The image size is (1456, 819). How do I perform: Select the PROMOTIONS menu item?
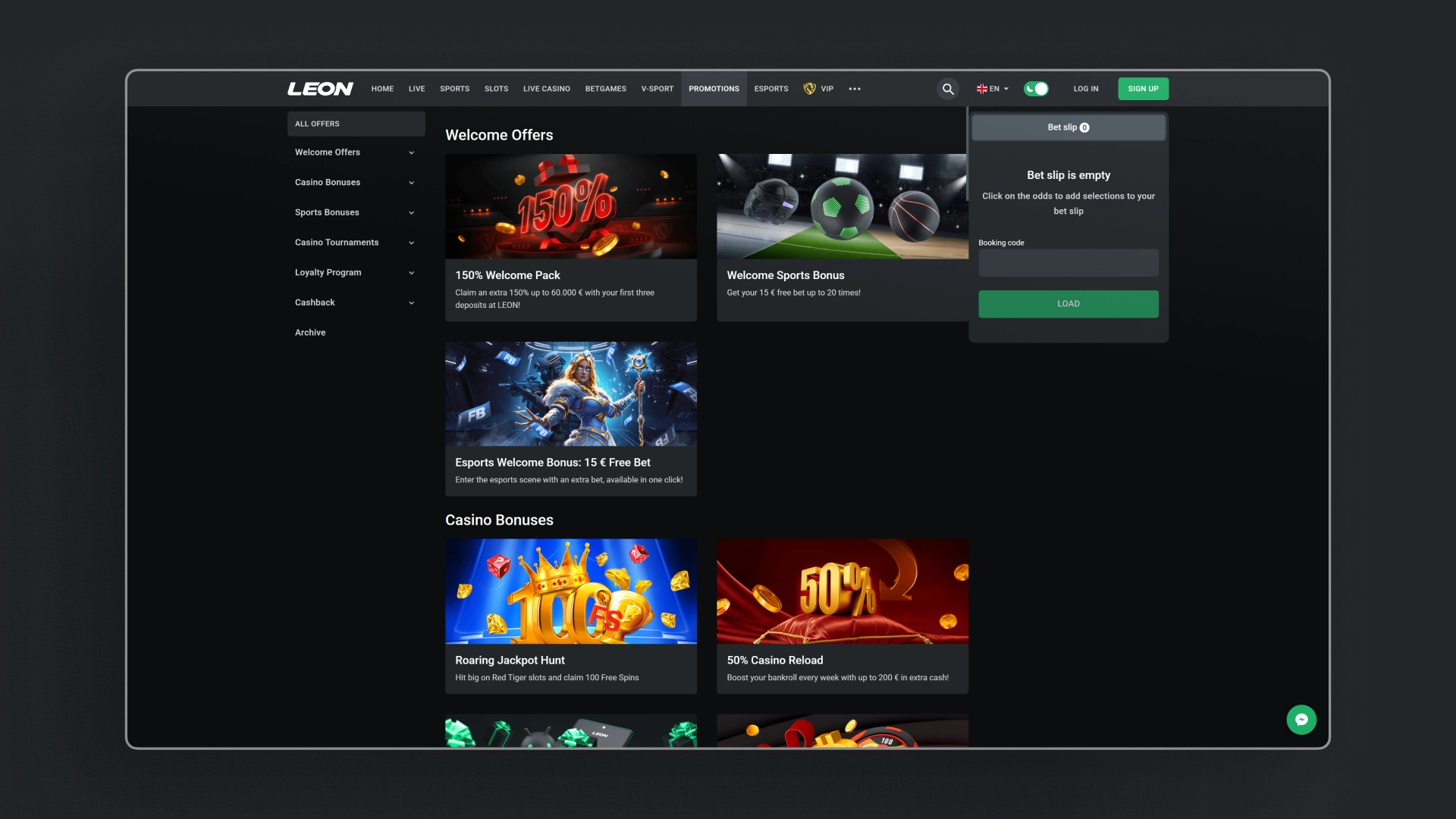click(x=714, y=89)
